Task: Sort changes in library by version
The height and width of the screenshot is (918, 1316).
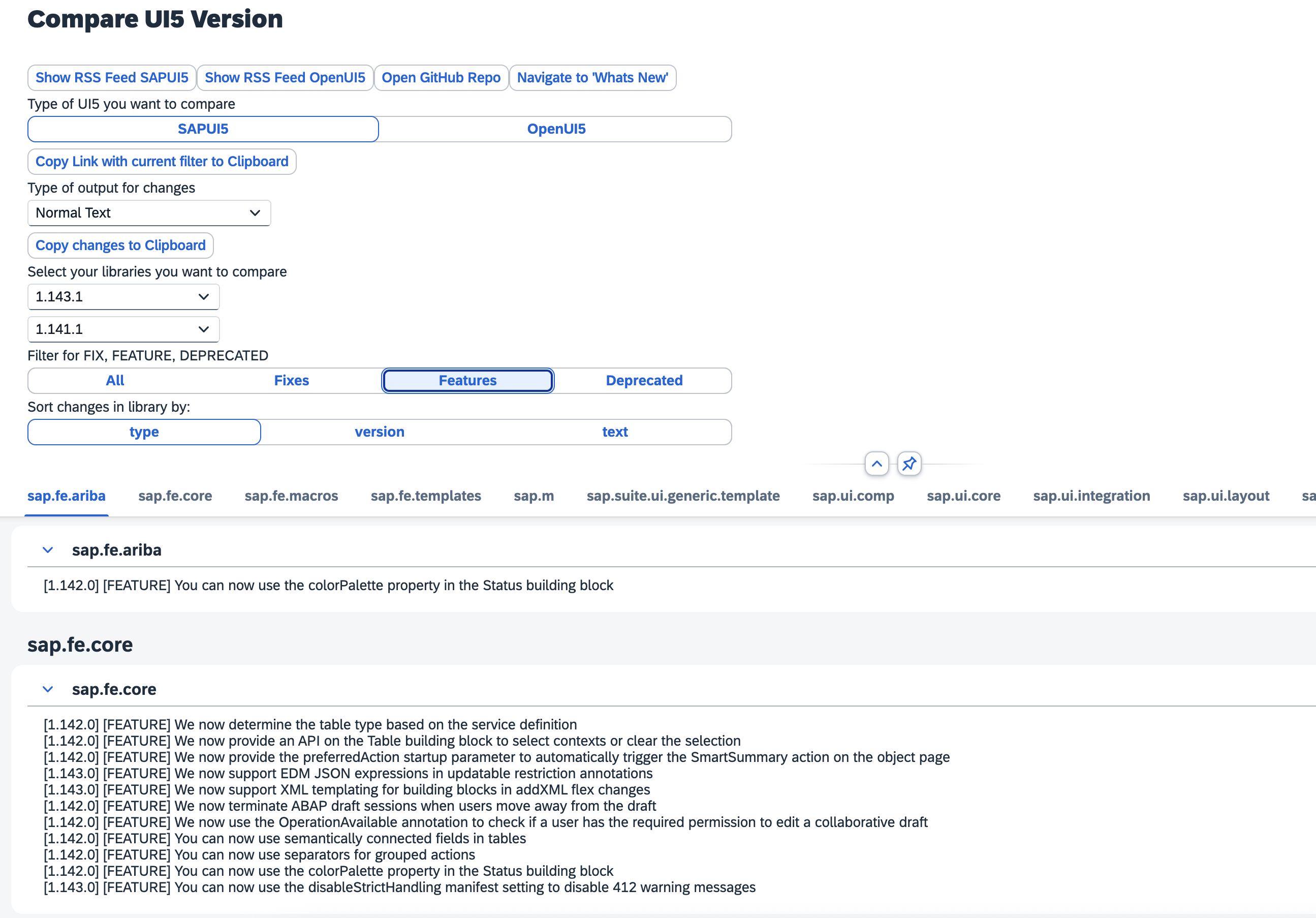Action: tap(380, 432)
